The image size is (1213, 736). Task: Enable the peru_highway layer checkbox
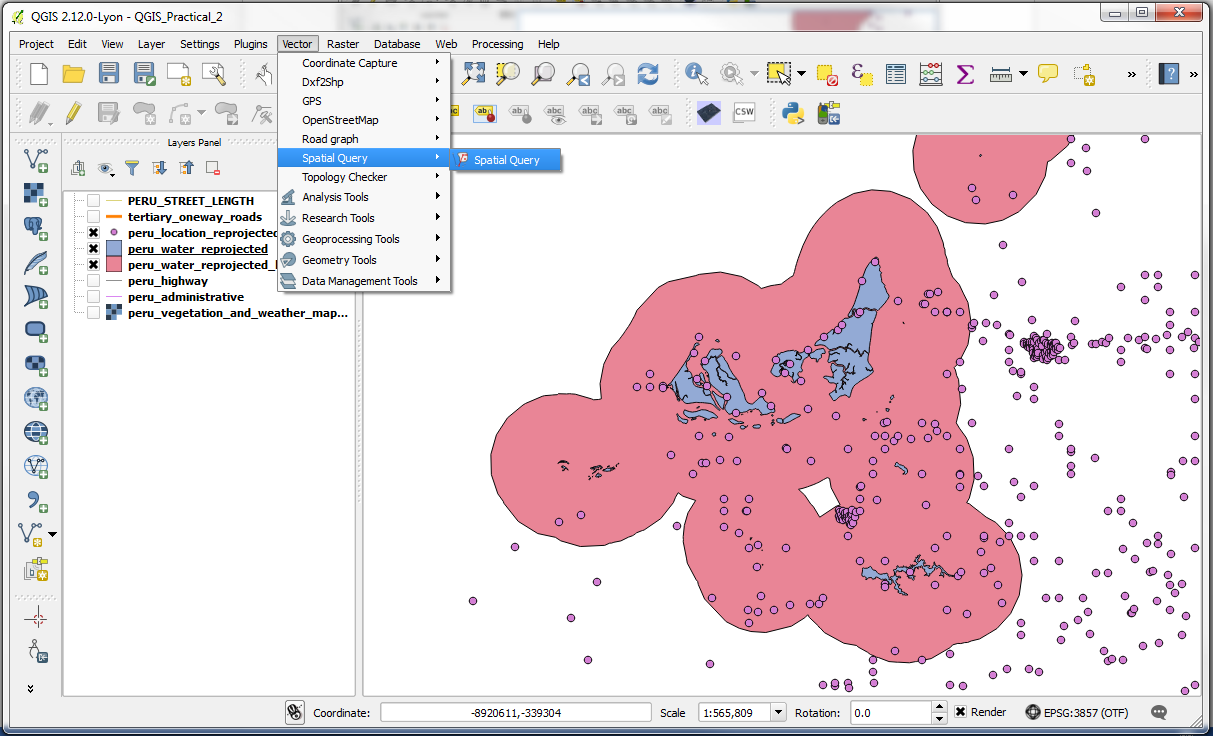[x=93, y=281]
